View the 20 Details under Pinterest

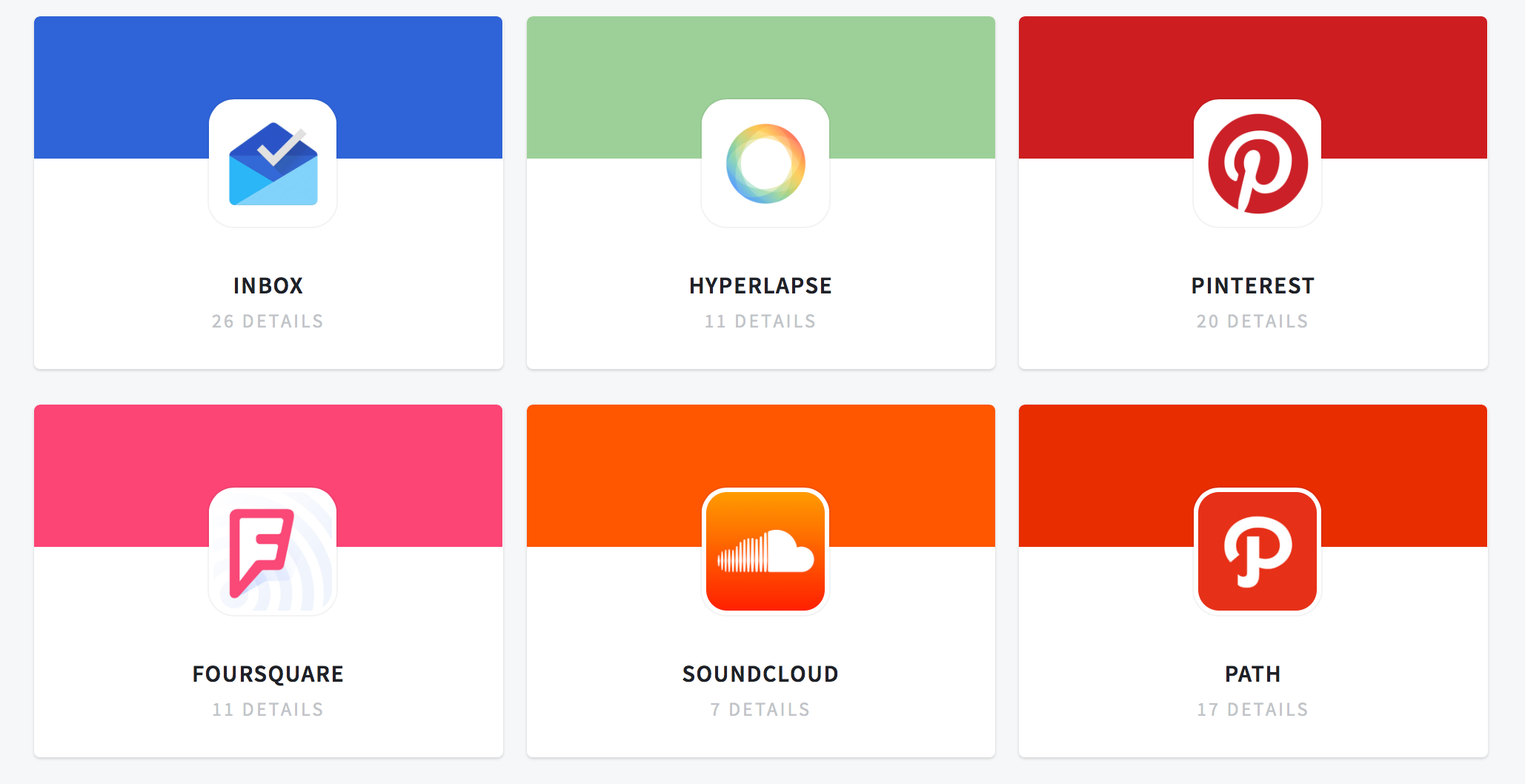(x=1253, y=322)
